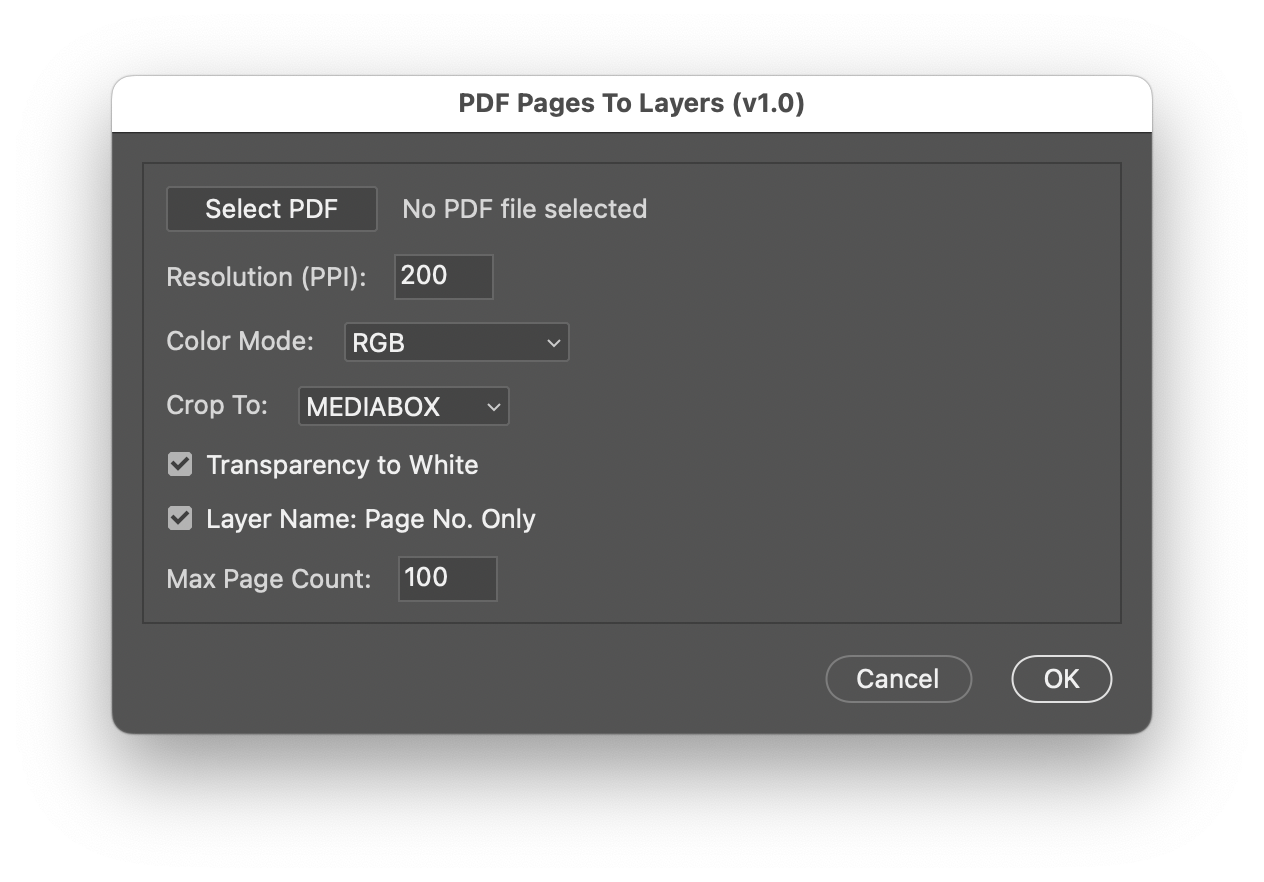Dismiss the dialog with Cancel

coord(897,678)
